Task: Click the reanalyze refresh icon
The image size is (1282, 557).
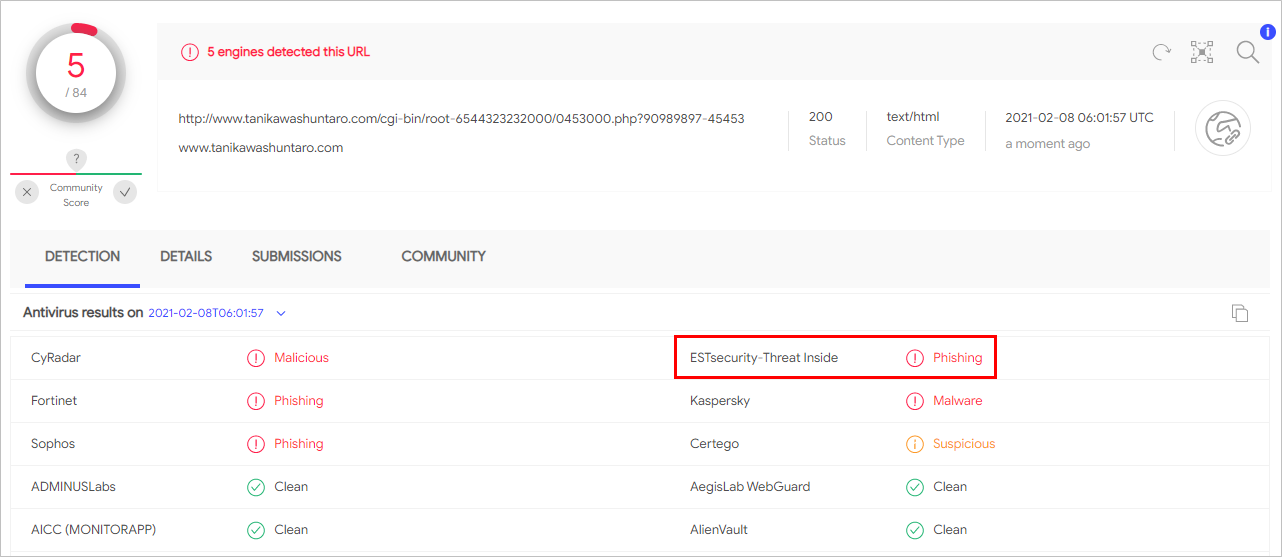Action: 1161,52
